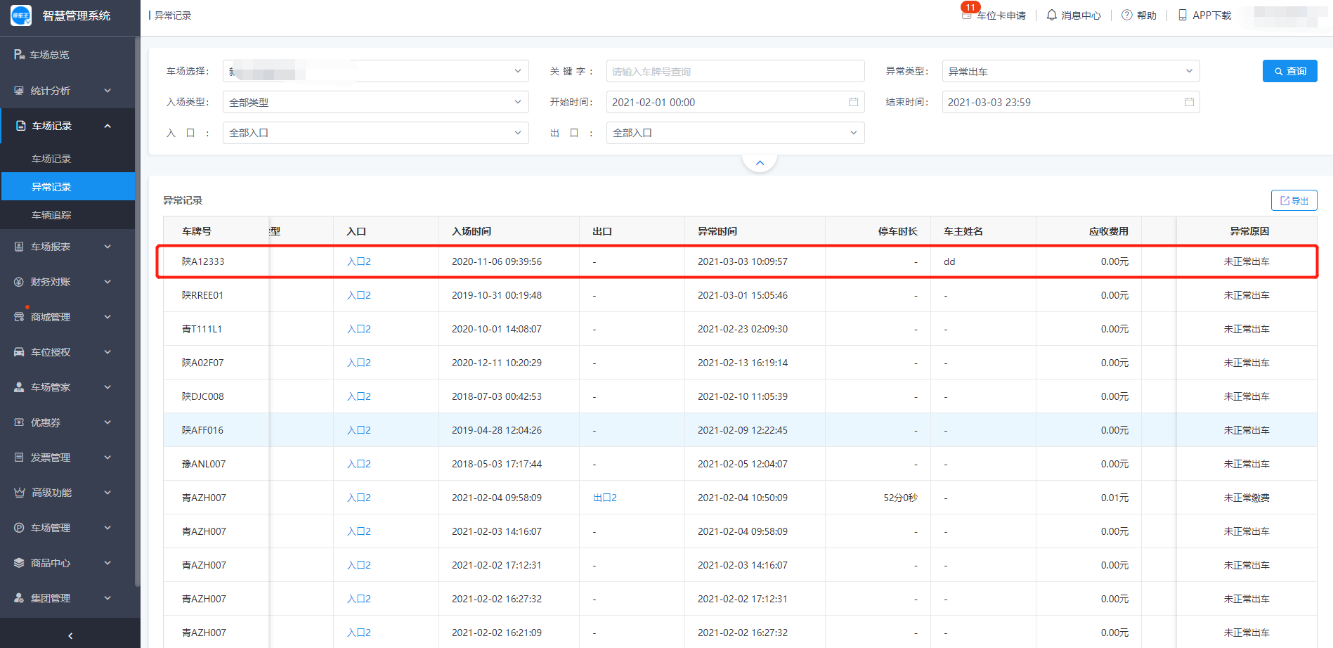
Task: Open the 车场选择 dropdown
Action: click(x=375, y=71)
